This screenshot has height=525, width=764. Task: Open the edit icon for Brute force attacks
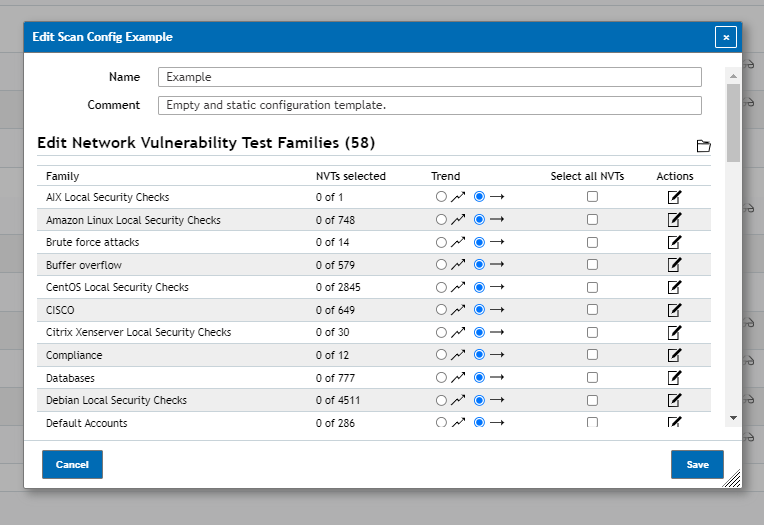click(674, 242)
